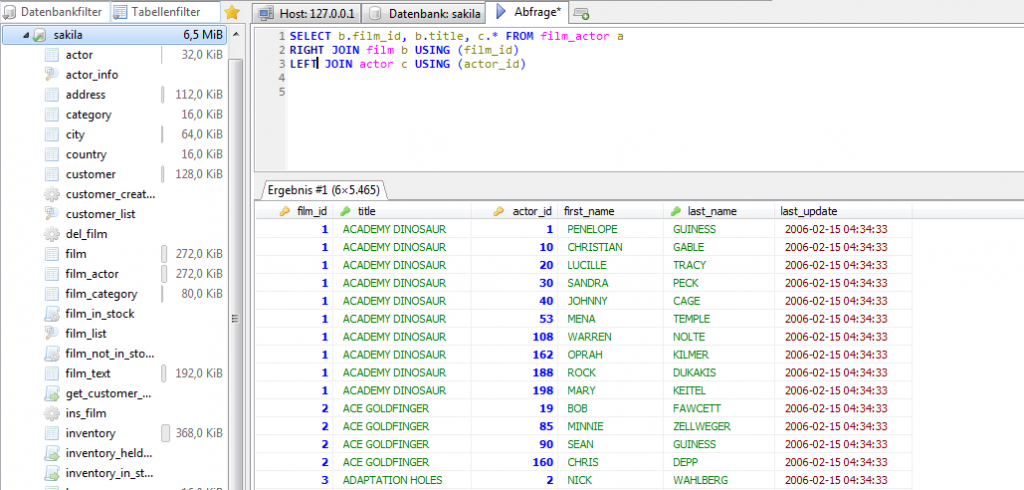Click the actor_info view icon
The image size is (1024, 490).
[52, 75]
